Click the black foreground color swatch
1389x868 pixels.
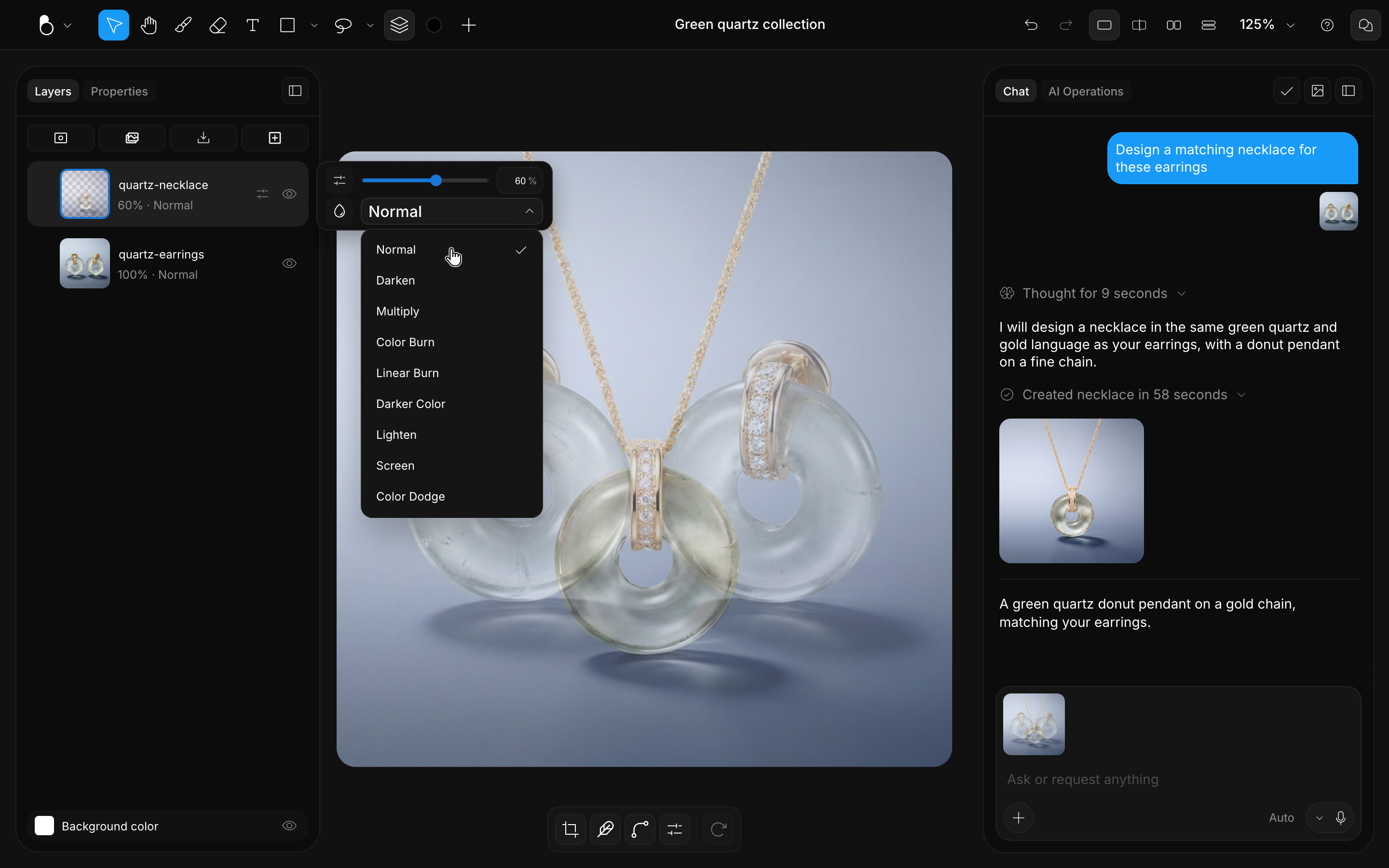435,25
